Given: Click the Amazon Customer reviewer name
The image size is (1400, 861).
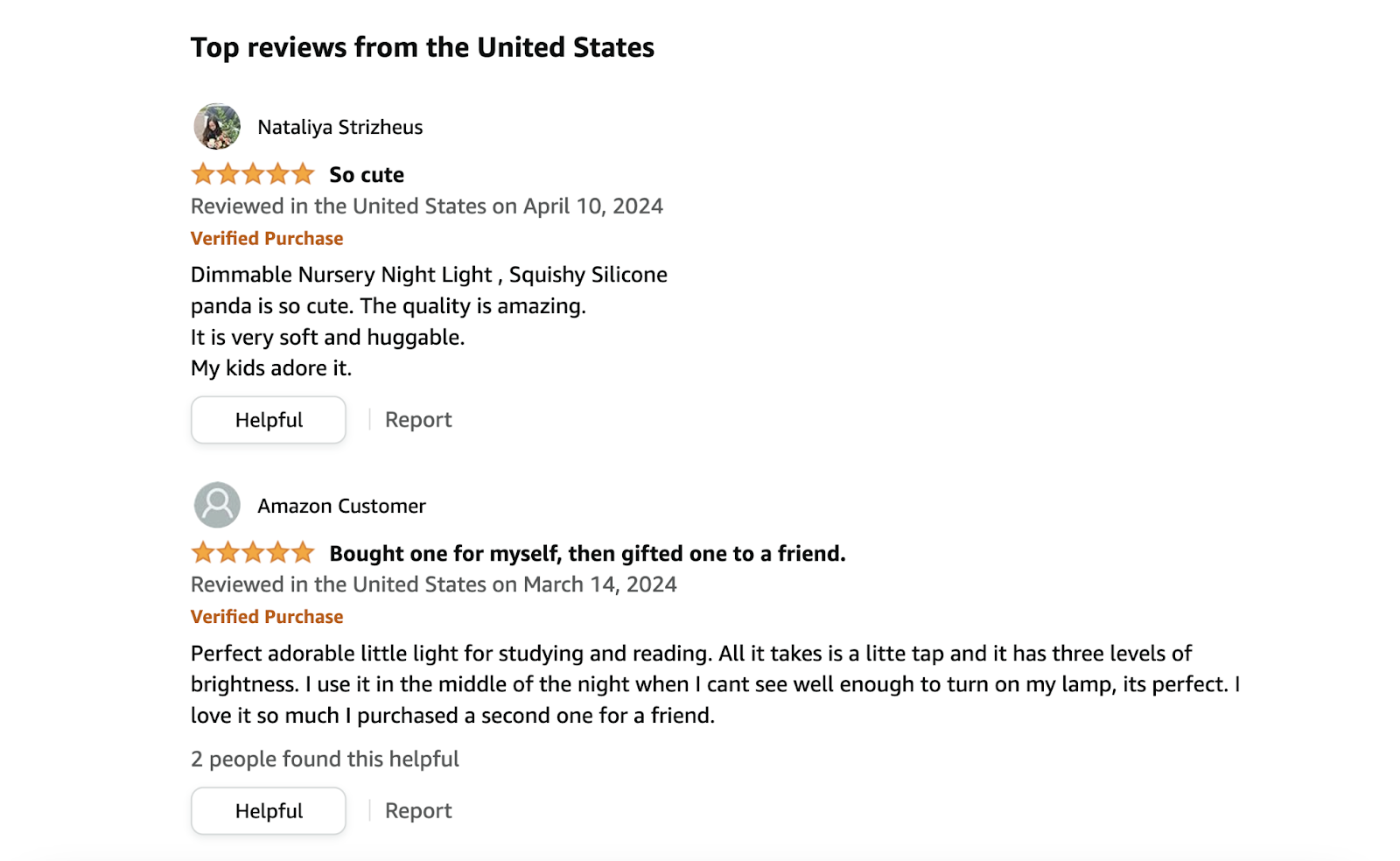Looking at the screenshot, I should (x=340, y=505).
